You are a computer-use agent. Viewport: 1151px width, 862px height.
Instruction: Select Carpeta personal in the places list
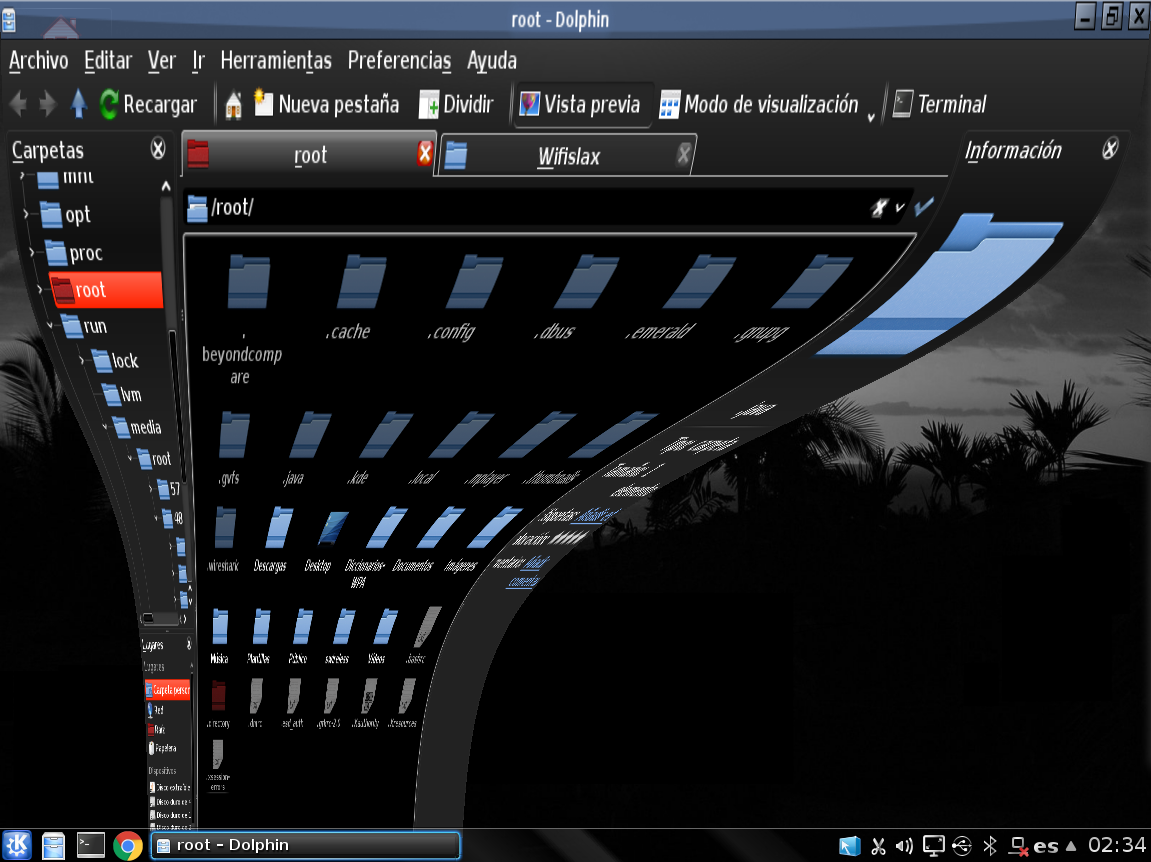pos(168,689)
